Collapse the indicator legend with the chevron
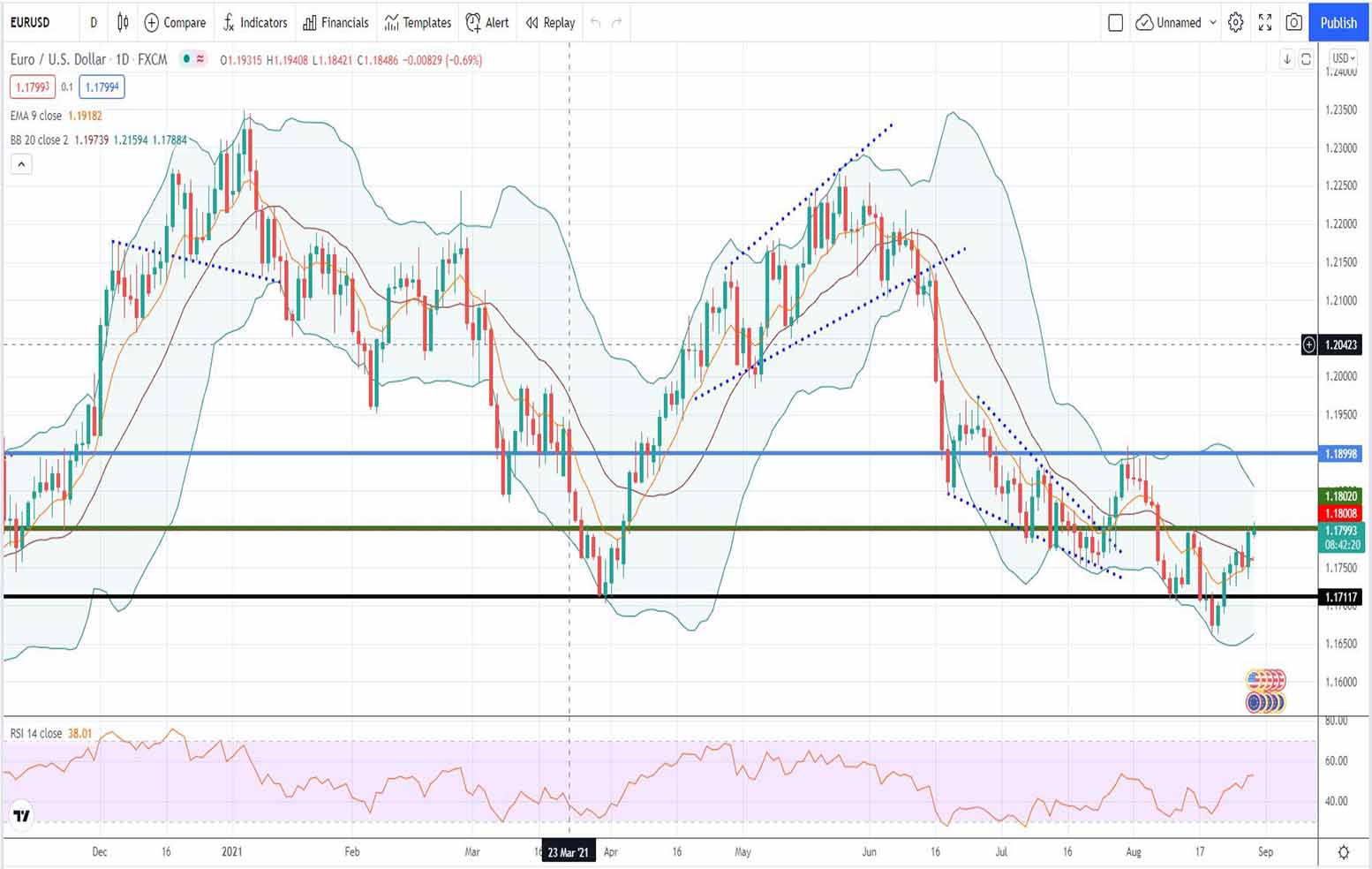The height and width of the screenshot is (869, 1372). 21,163
